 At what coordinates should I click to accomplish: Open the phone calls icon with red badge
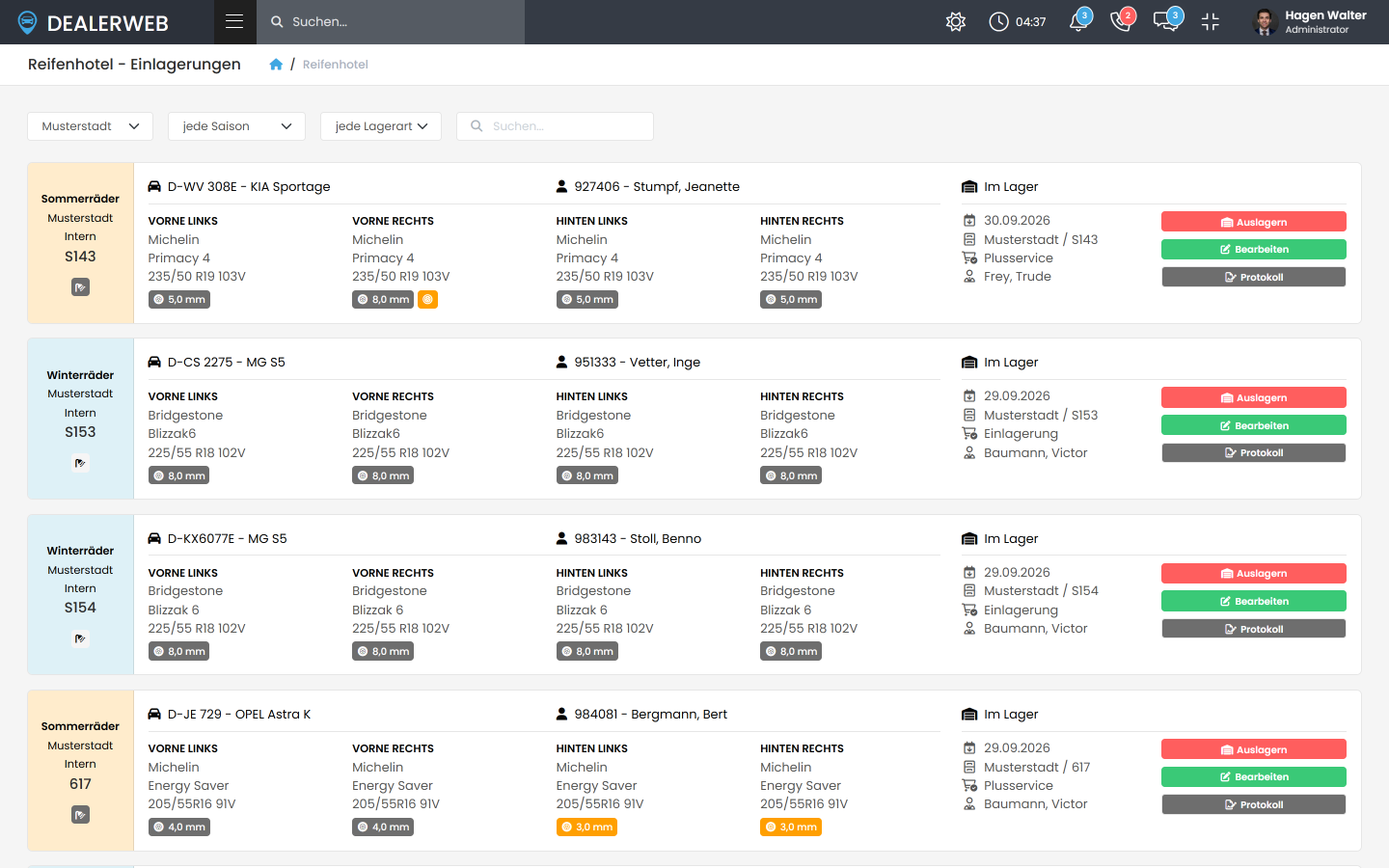[x=1122, y=21]
